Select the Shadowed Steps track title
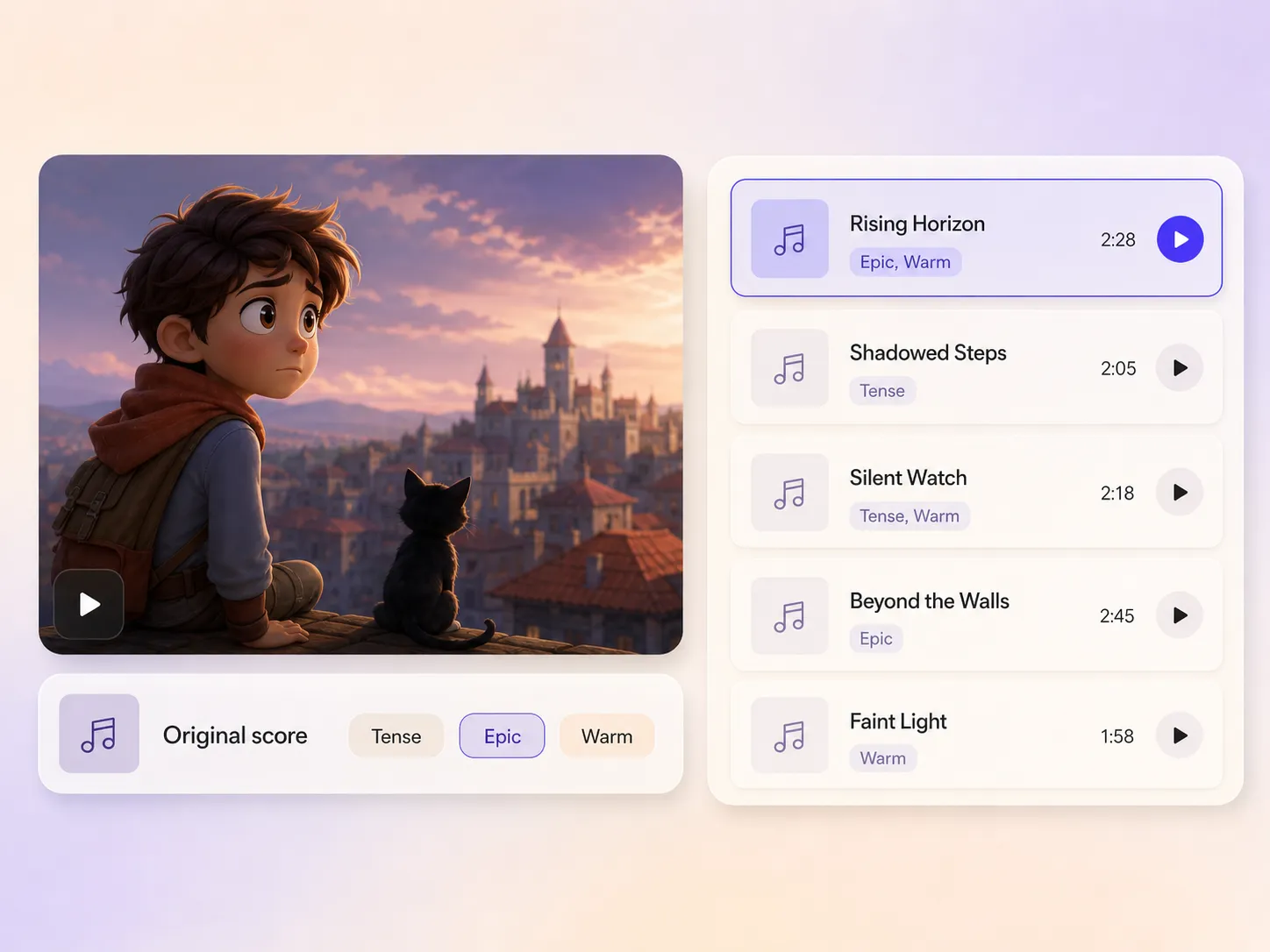This screenshot has width=1270, height=952. point(928,352)
